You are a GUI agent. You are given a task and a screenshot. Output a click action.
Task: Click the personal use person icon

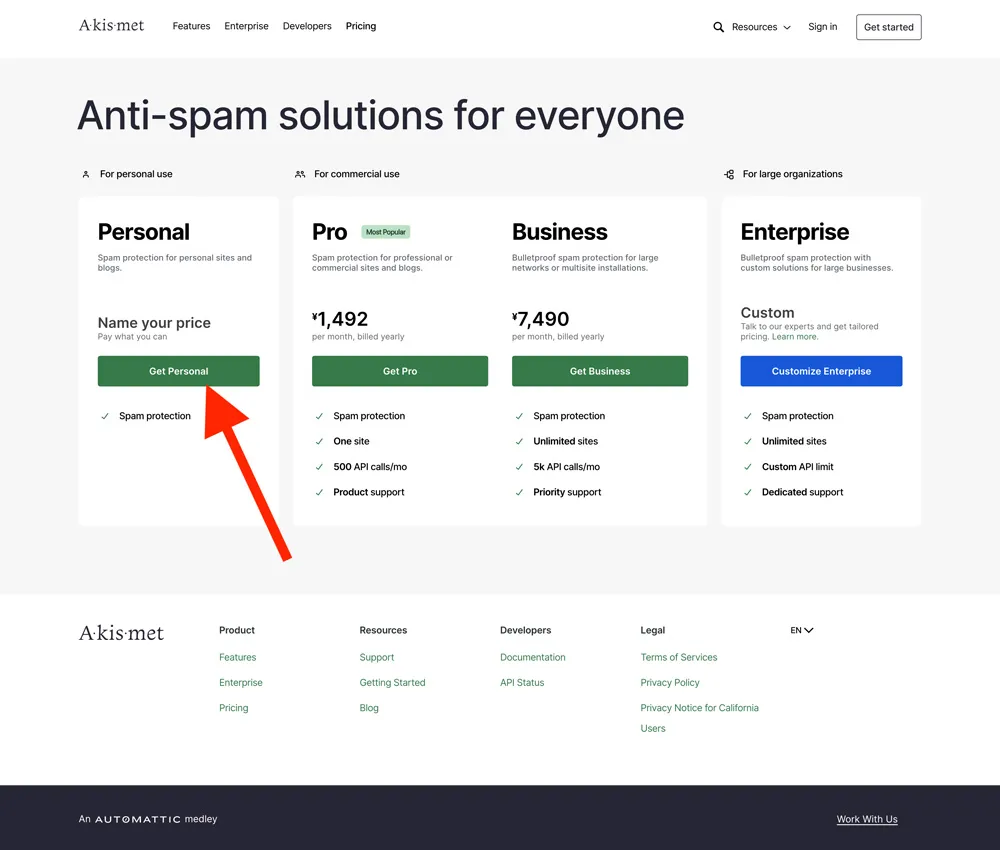pos(86,174)
